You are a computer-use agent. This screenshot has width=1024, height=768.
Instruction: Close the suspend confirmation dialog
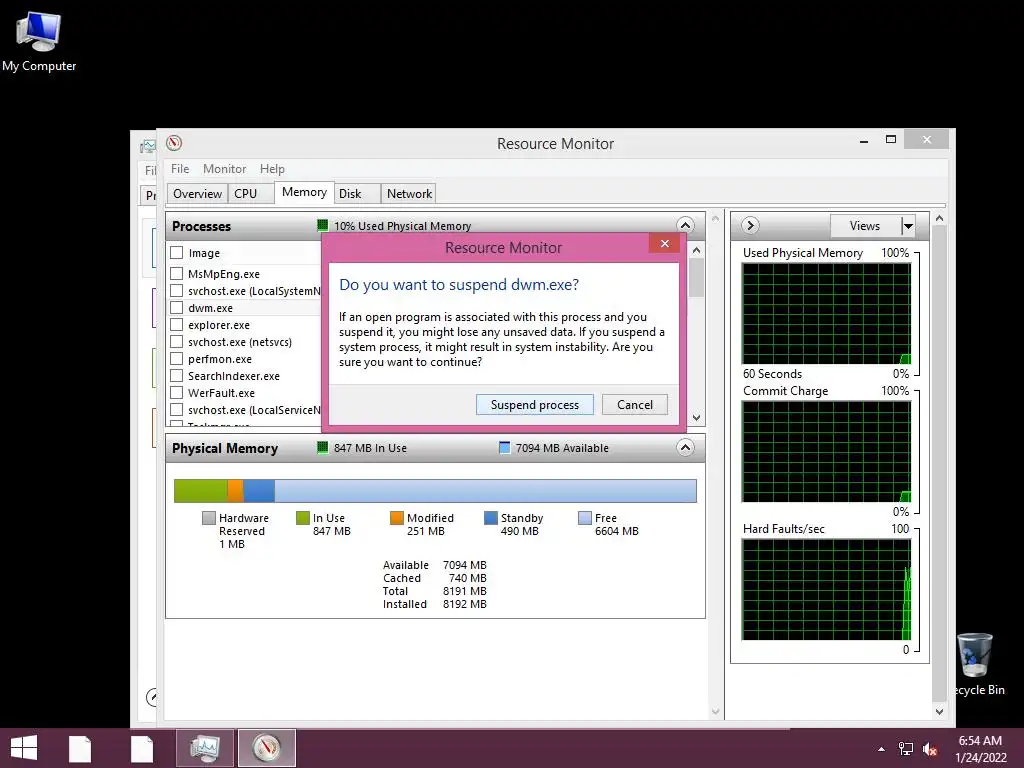(x=664, y=244)
